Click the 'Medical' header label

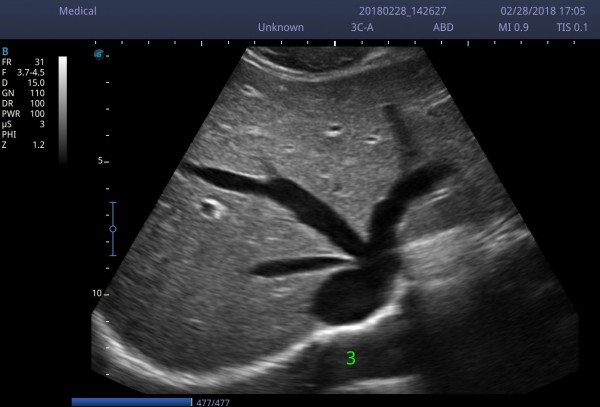point(78,11)
